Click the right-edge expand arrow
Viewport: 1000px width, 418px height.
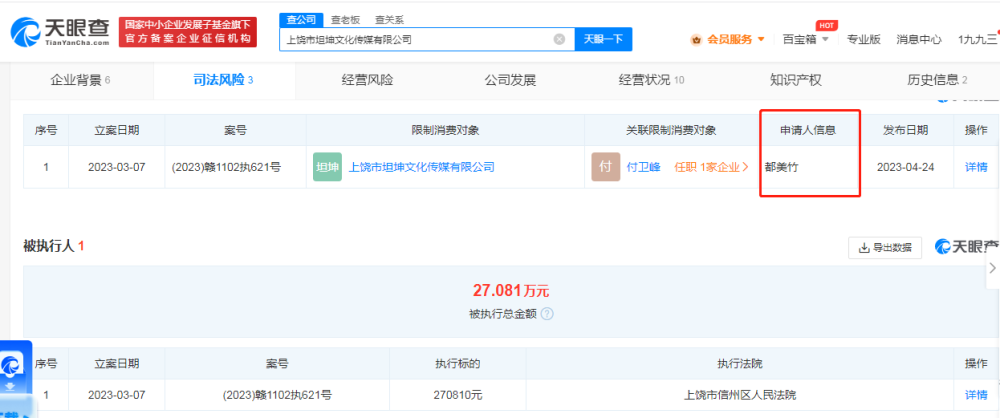point(992,268)
